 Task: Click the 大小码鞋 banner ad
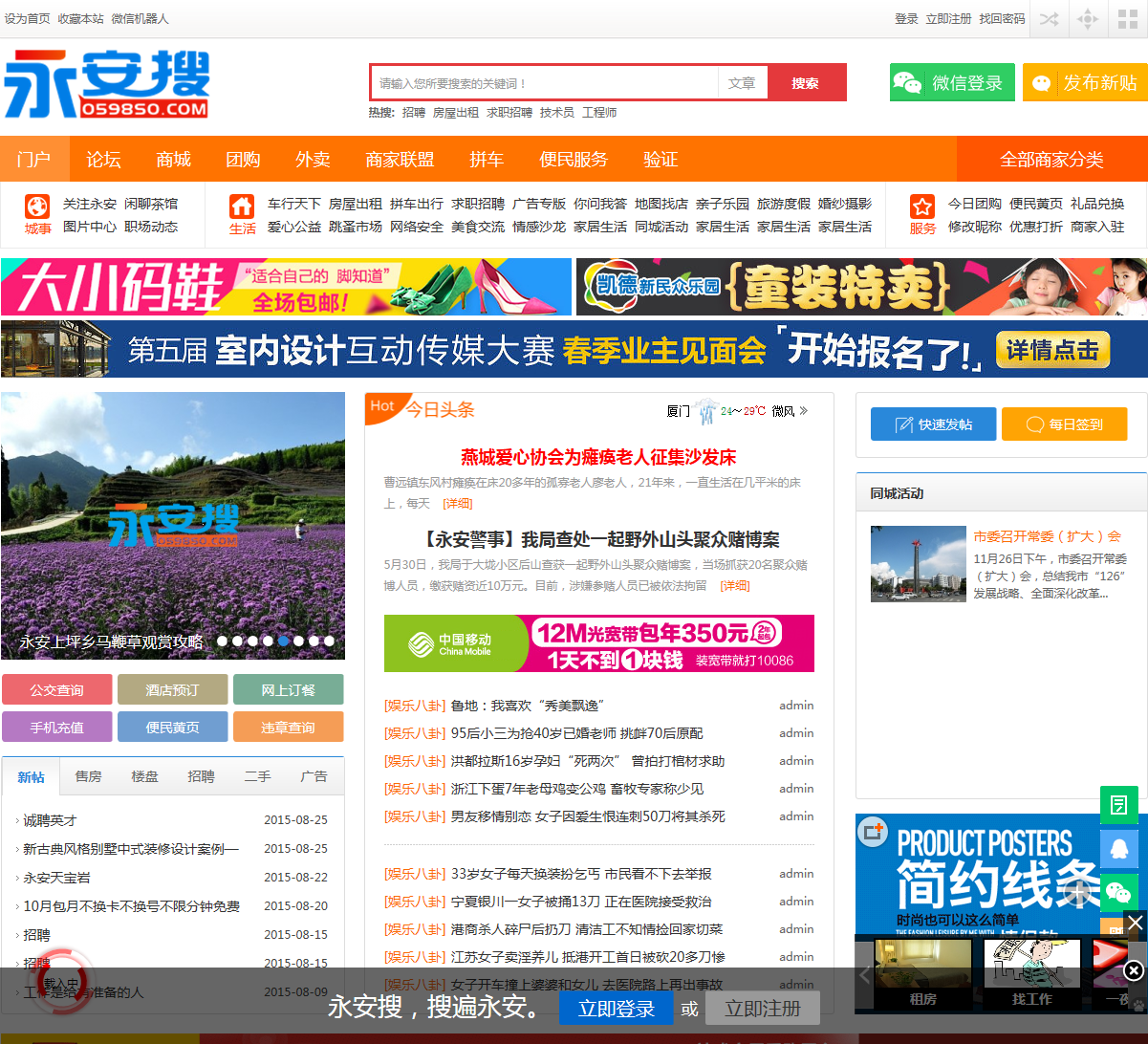[286, 287]
